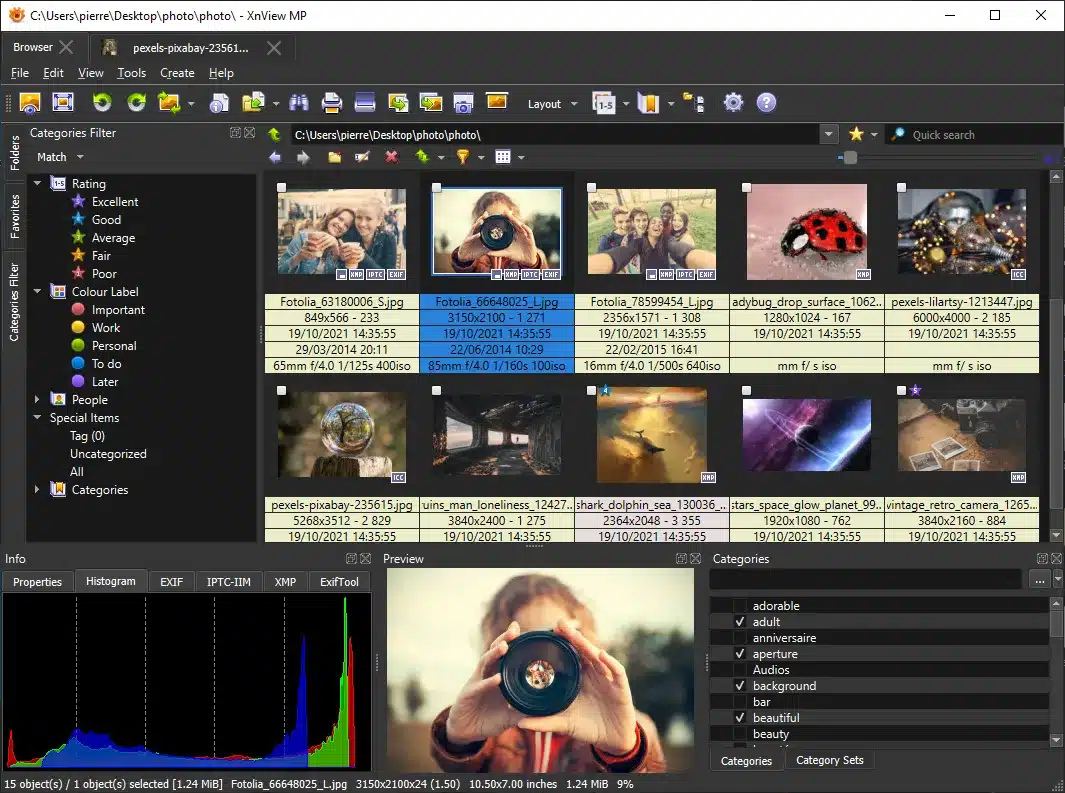The height and width of the screenshot is (793, 1065).
Task: Check the adorable category
Action: (739, 605)
